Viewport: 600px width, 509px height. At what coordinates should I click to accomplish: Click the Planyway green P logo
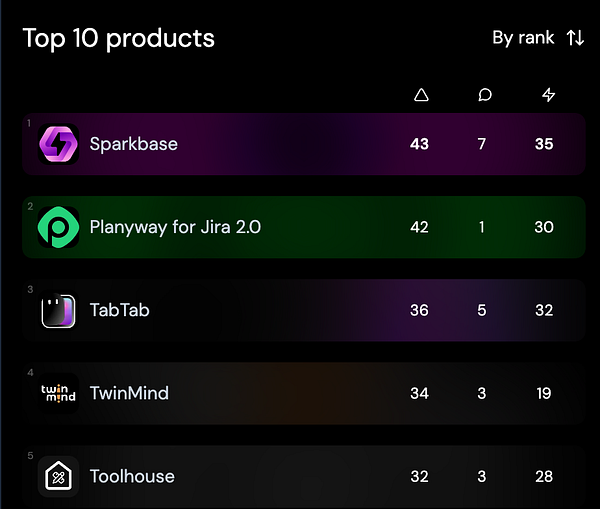click(58, 227)
